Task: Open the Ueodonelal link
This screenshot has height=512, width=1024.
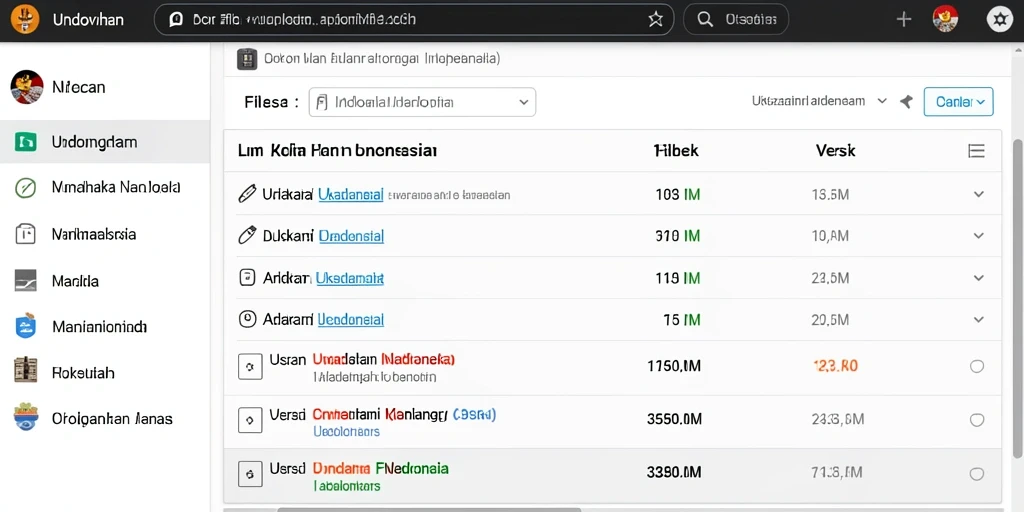Action: click(351, 319)
